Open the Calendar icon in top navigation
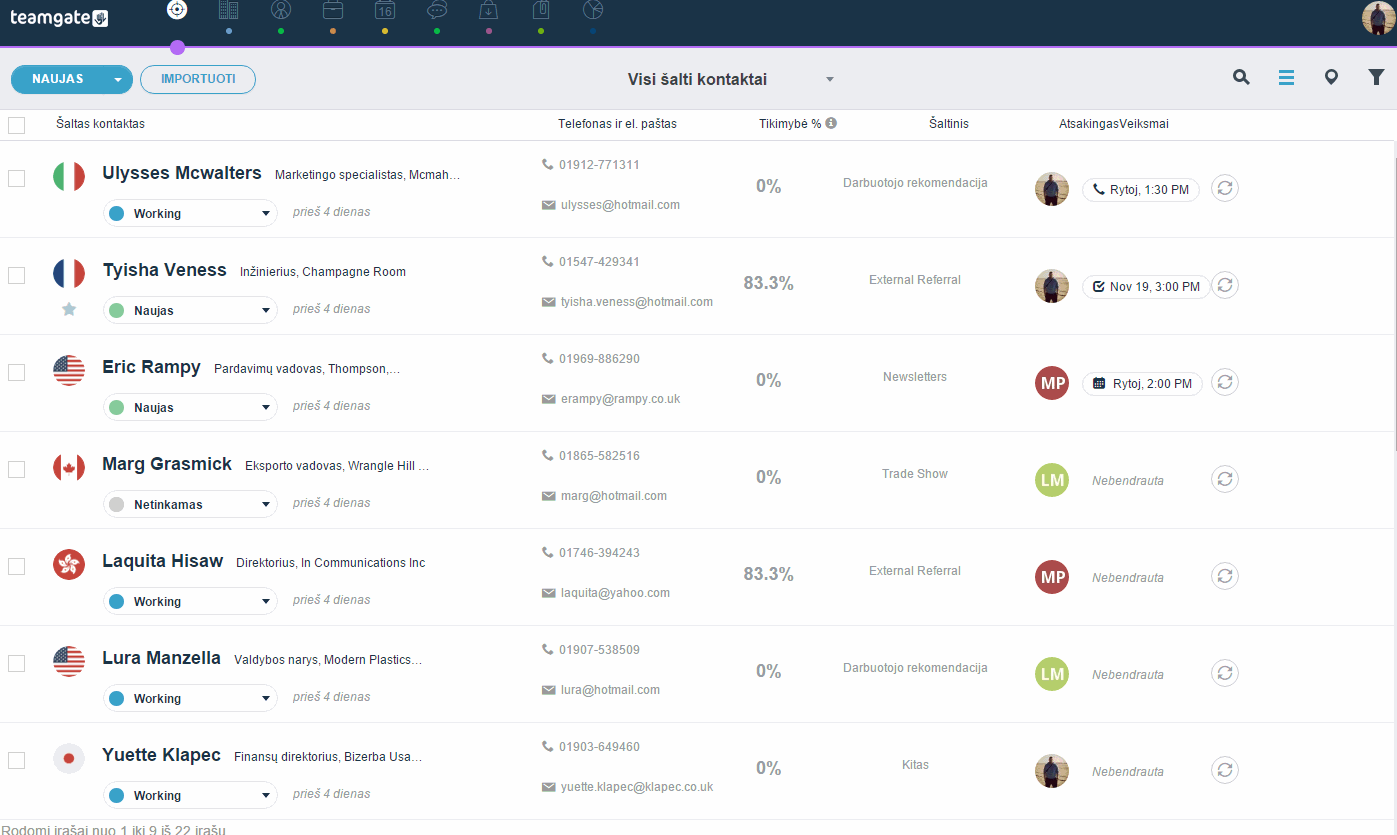This screenshot has height=835, width=1397. (x=385, y=10)
